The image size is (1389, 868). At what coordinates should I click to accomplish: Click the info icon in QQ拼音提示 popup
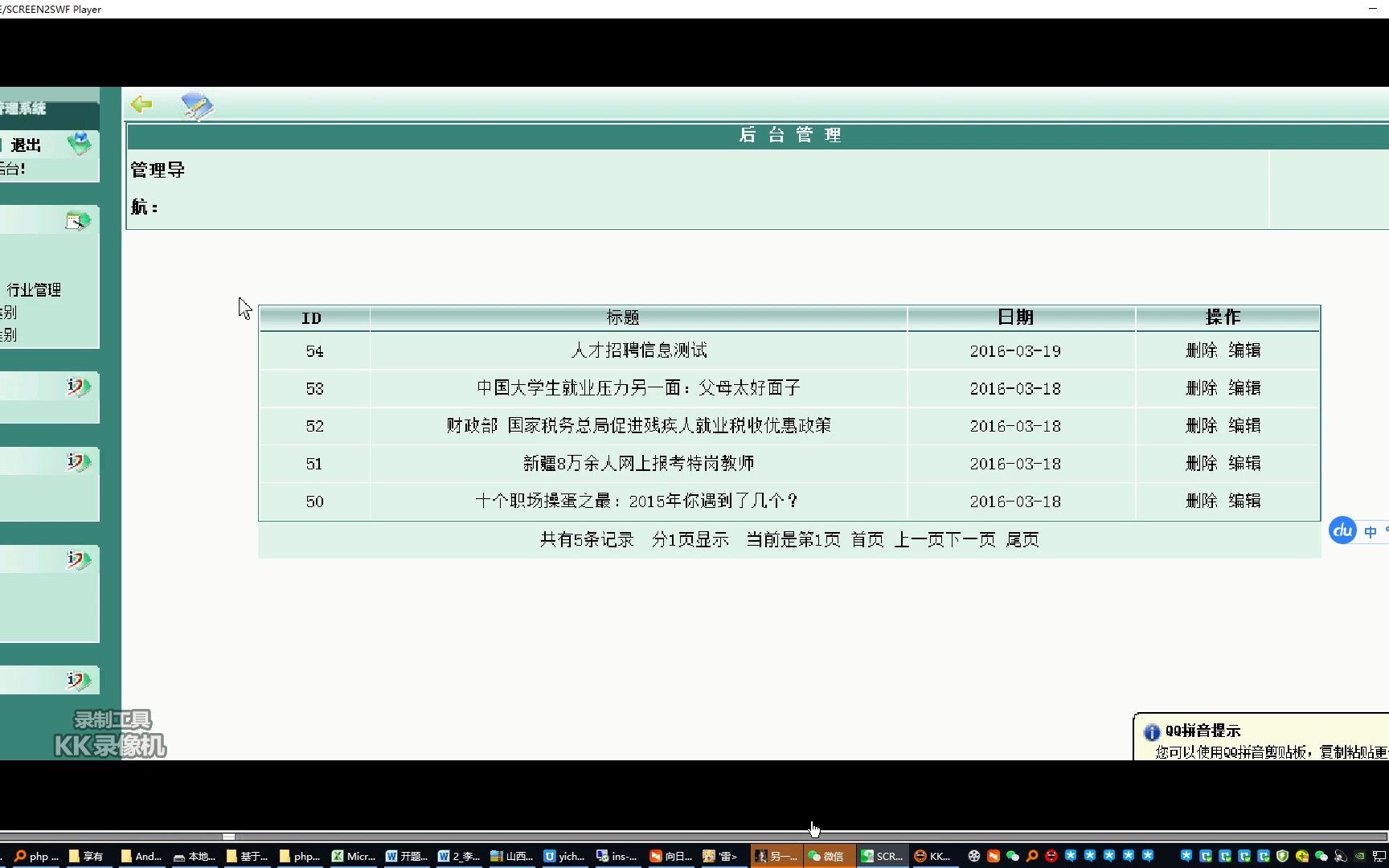click(x=1152, y=731)
